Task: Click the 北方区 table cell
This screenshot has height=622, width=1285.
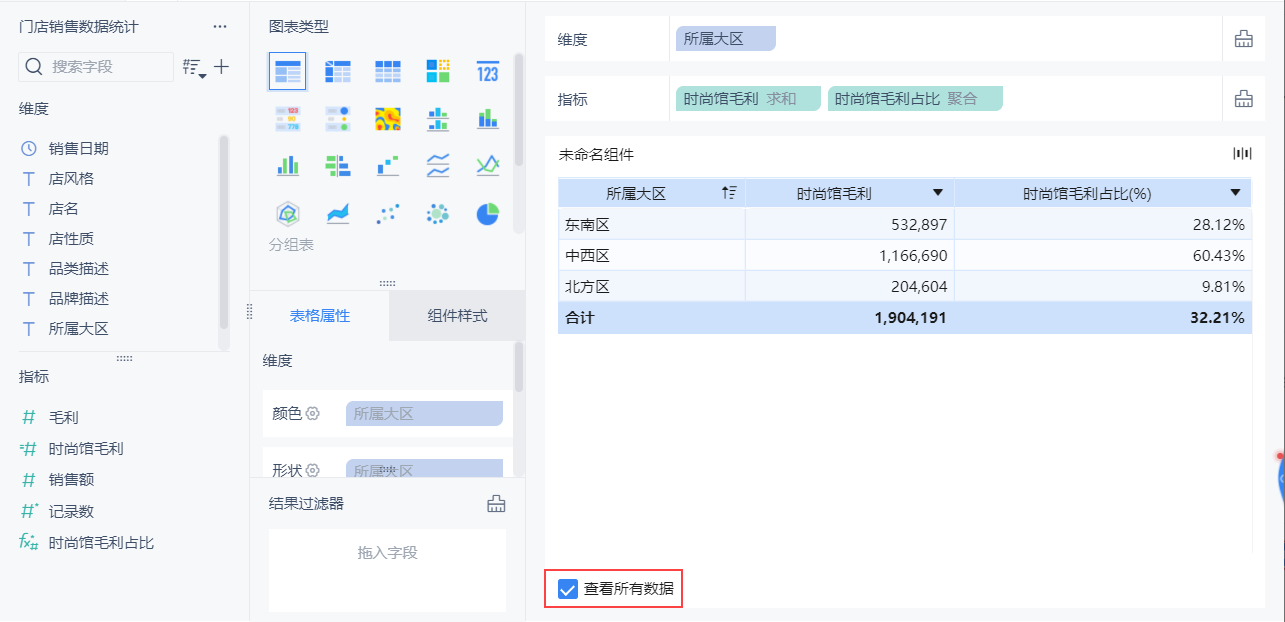Action: [652, 286]
